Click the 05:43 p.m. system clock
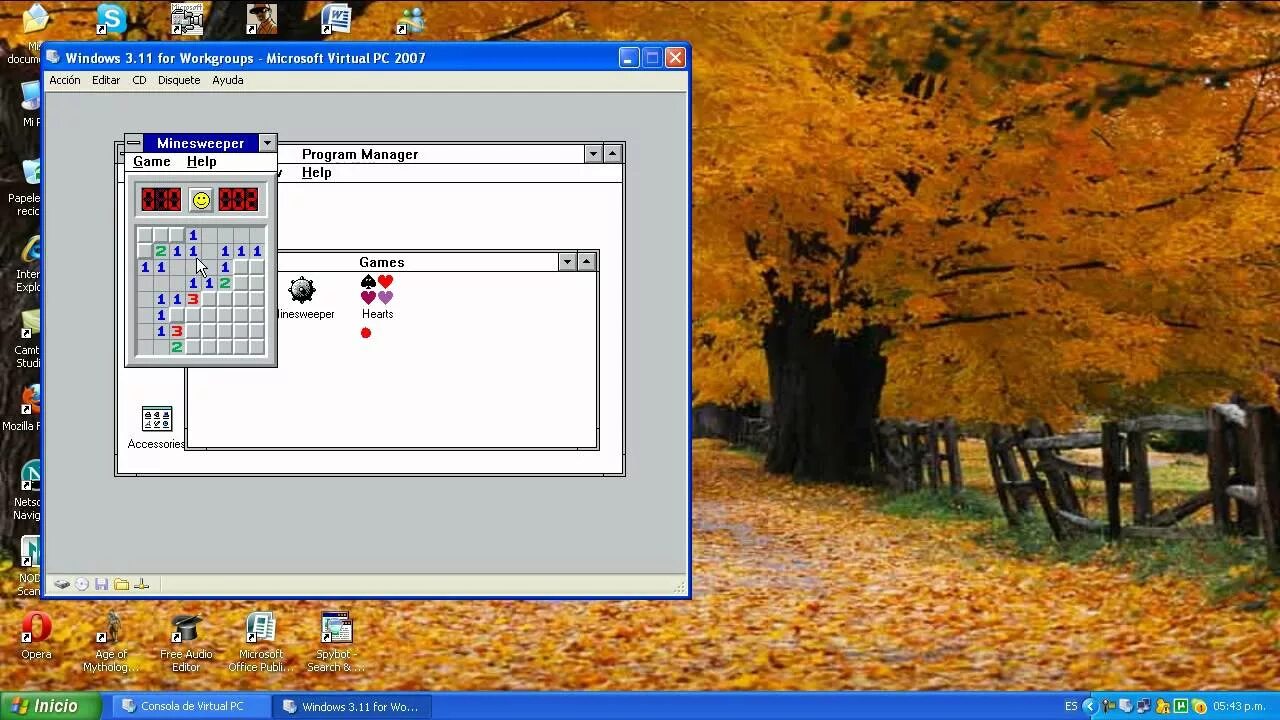Screen dimensions: 1280x720 click(x=1240, y=706)
